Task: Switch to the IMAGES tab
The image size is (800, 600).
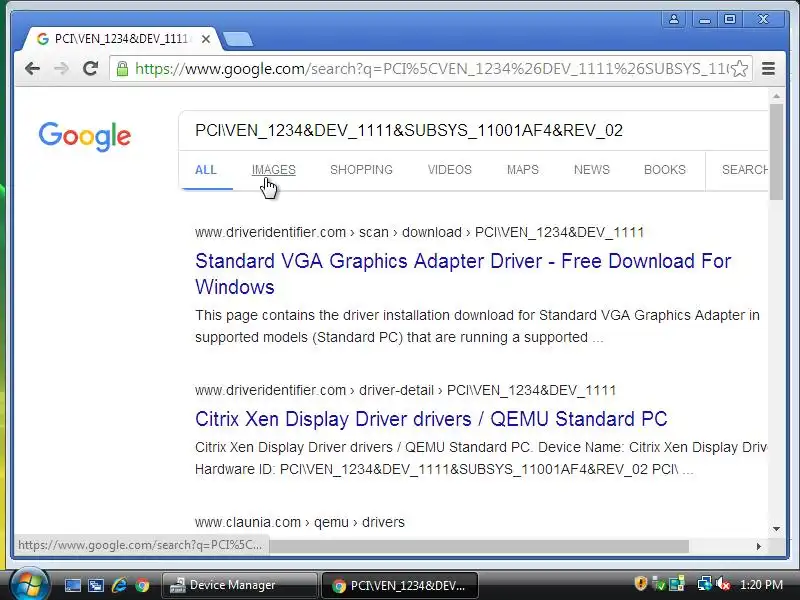Action: tap(273, 170)
